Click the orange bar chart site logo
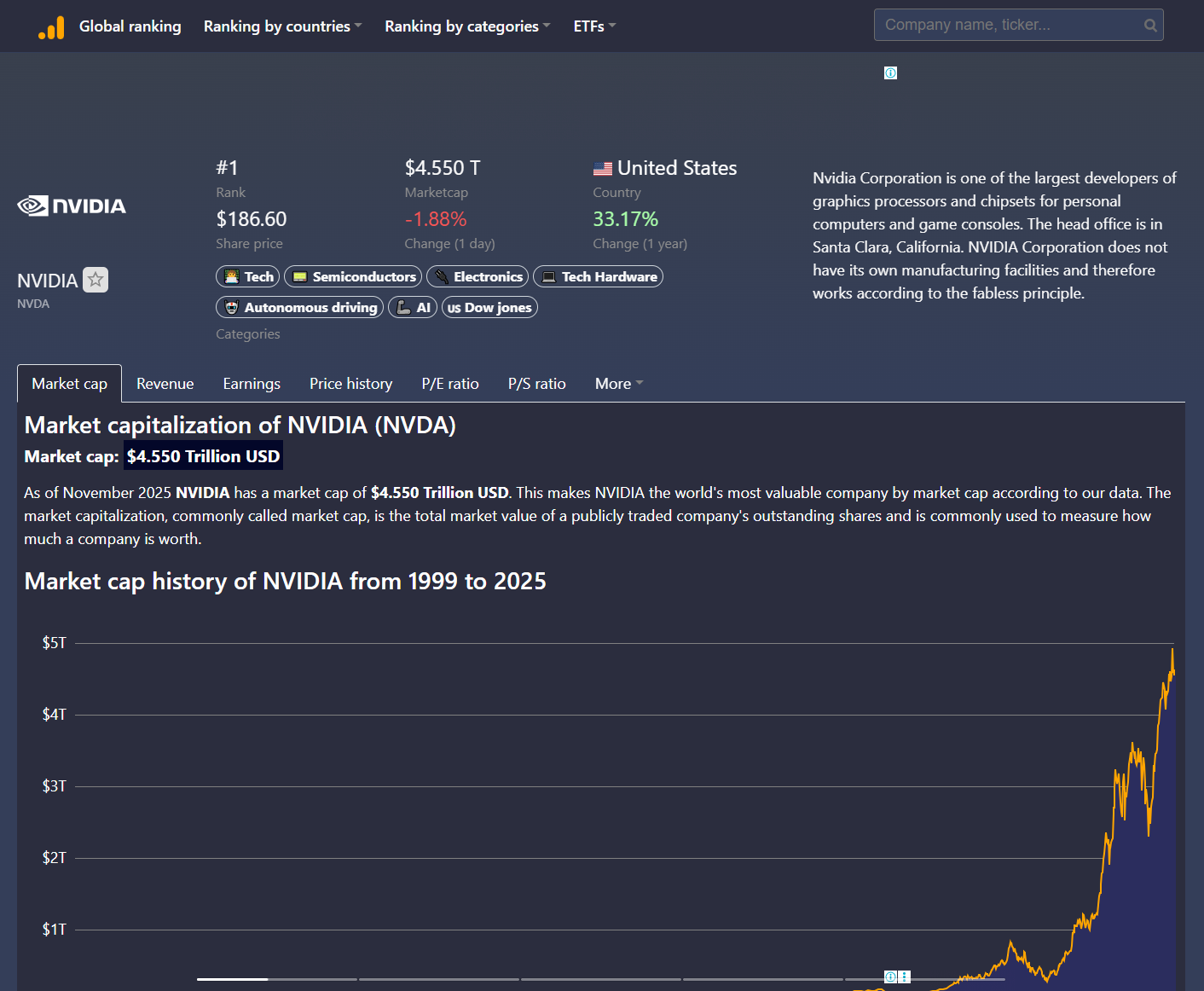The image size is (1204, 991). (x=51, y=27)
